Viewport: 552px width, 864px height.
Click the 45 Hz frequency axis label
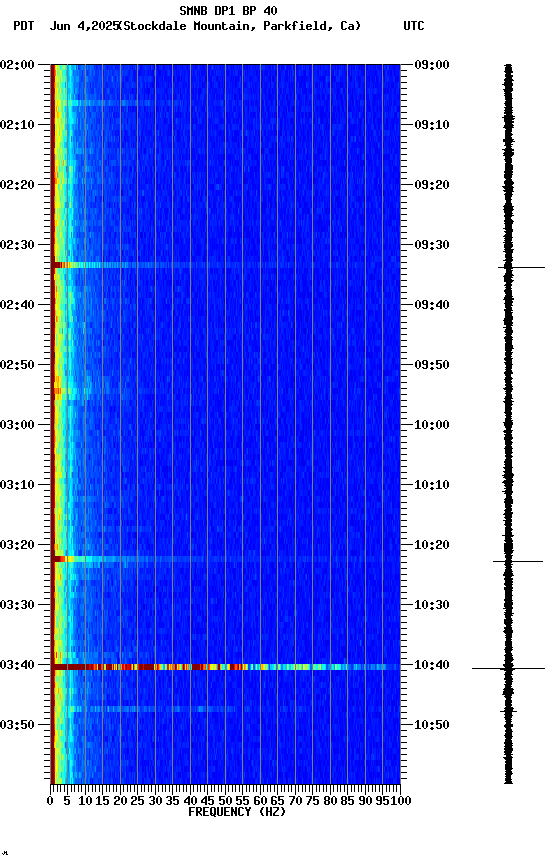pos(208,801)
